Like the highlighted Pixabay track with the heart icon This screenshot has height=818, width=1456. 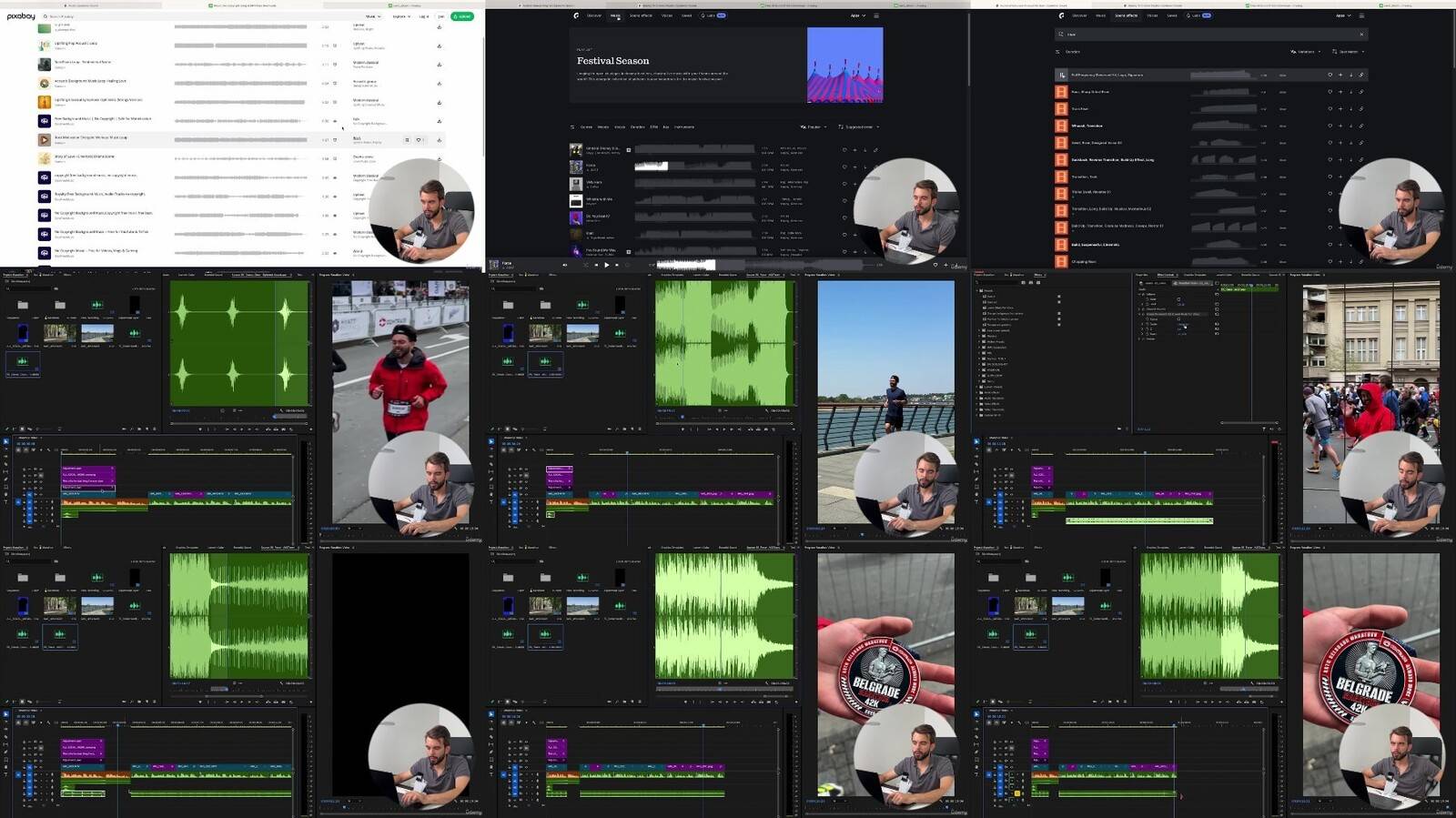[419, 140]
